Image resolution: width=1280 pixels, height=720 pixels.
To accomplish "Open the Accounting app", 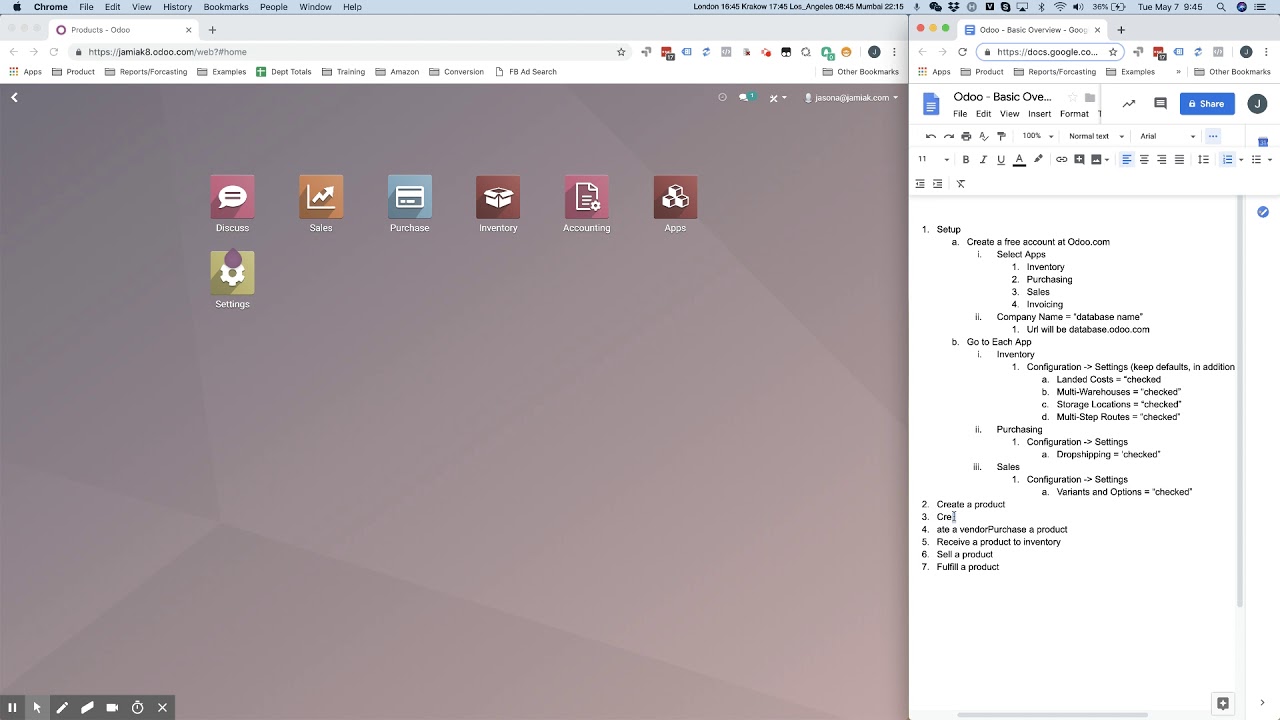I will (587, 197).
